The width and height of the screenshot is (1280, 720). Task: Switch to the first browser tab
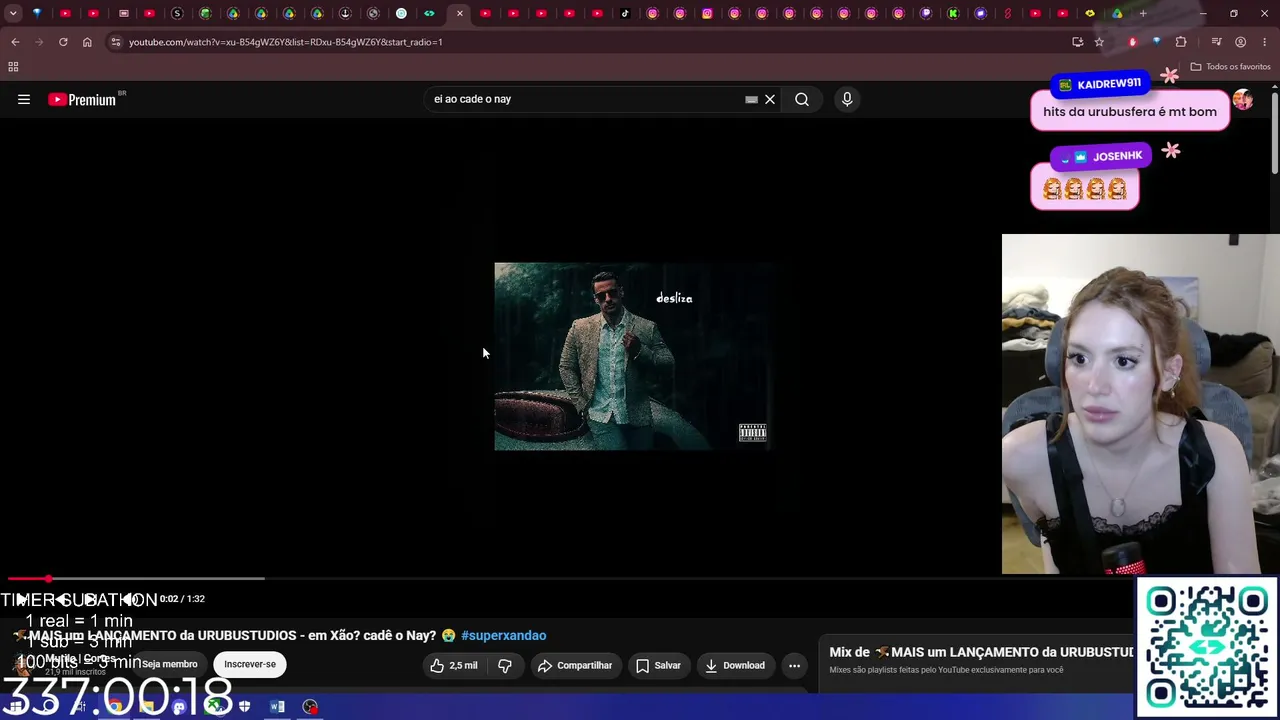pyautogui.click(x=37, y=13)
